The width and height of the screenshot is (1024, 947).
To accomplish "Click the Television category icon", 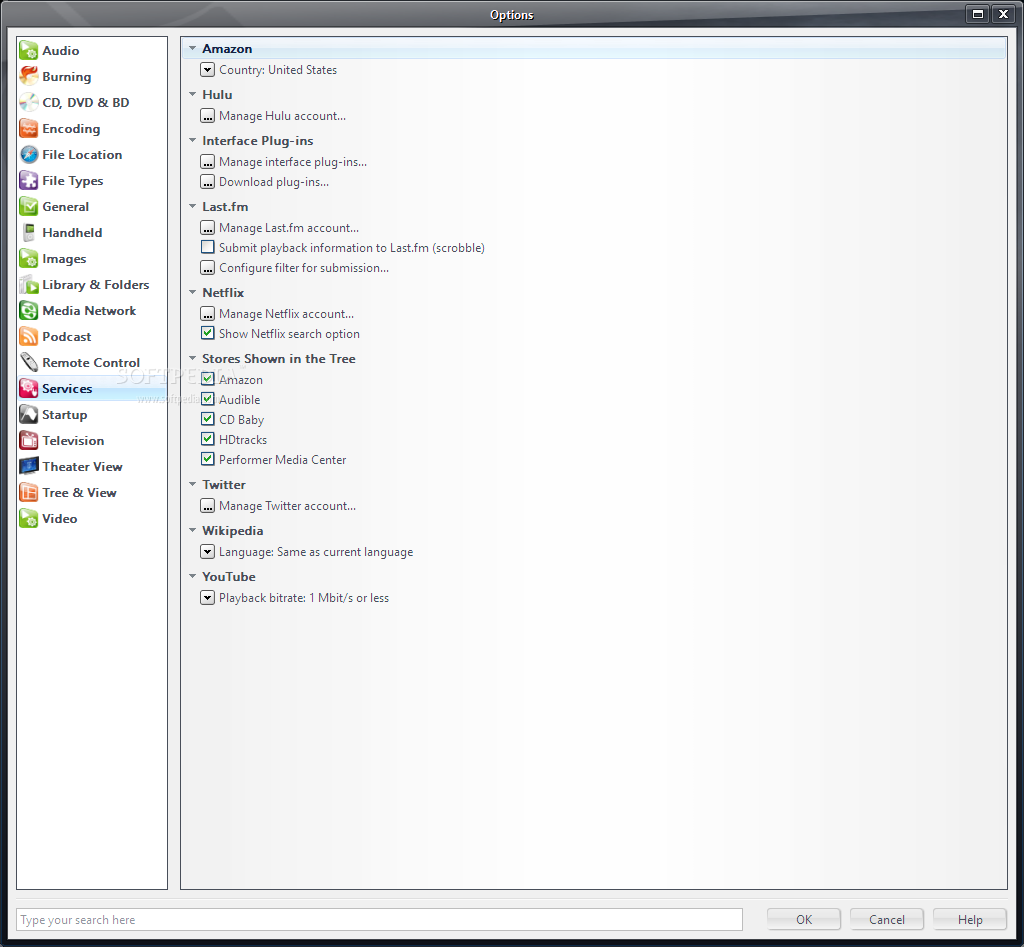I will (x=29, y=441).
